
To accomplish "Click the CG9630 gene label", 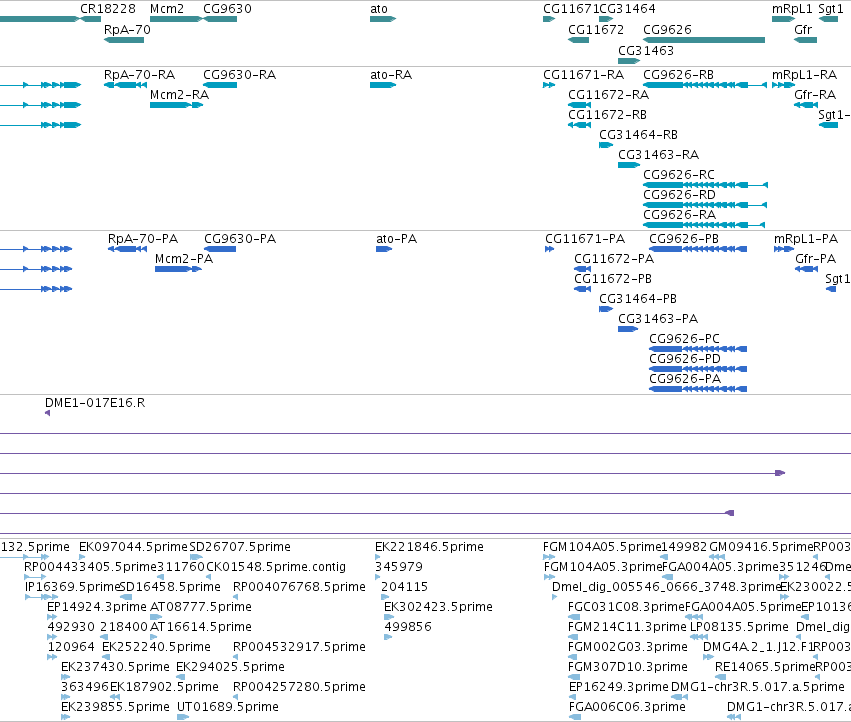I will [x=227, y=9].
